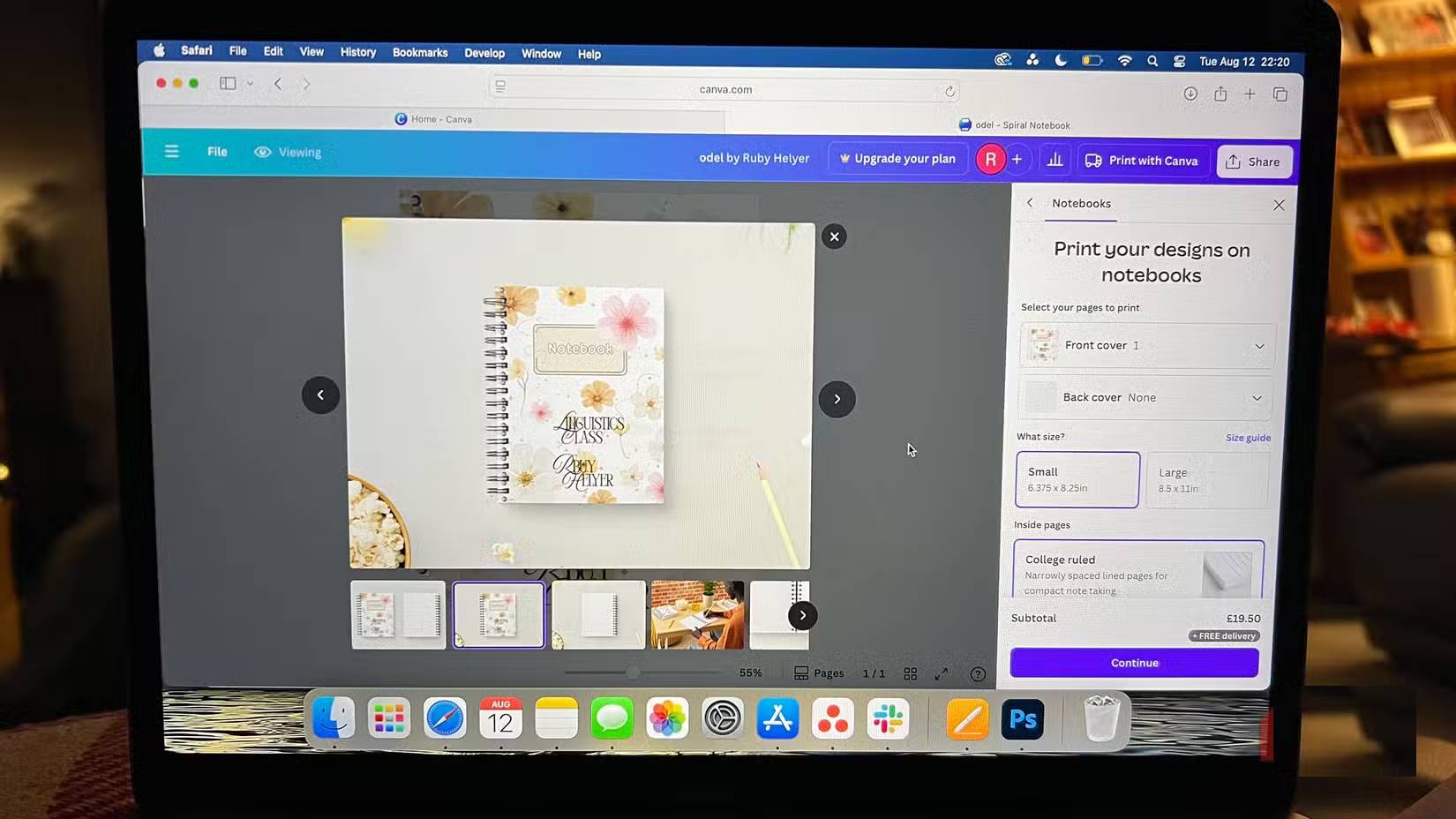Click the R profile avatar
This screenshot has width=1456, height=819.
click(990, 159)
